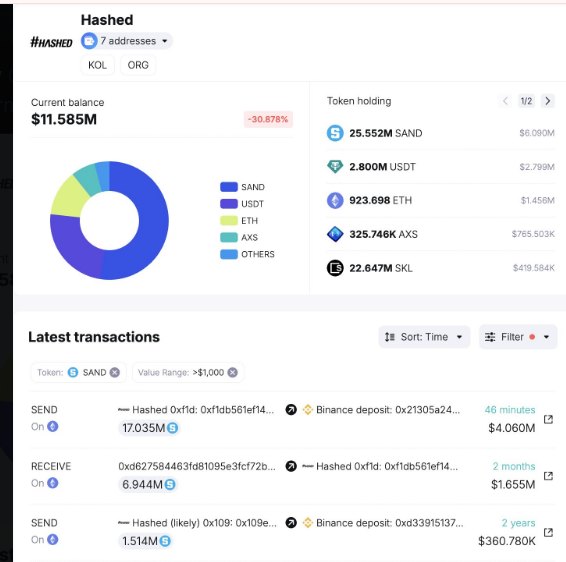Viewport: 566px width, 562px height.
Task: Open external link for 2 years transaction
Action: pyautogui.click(x=548, y=532)
